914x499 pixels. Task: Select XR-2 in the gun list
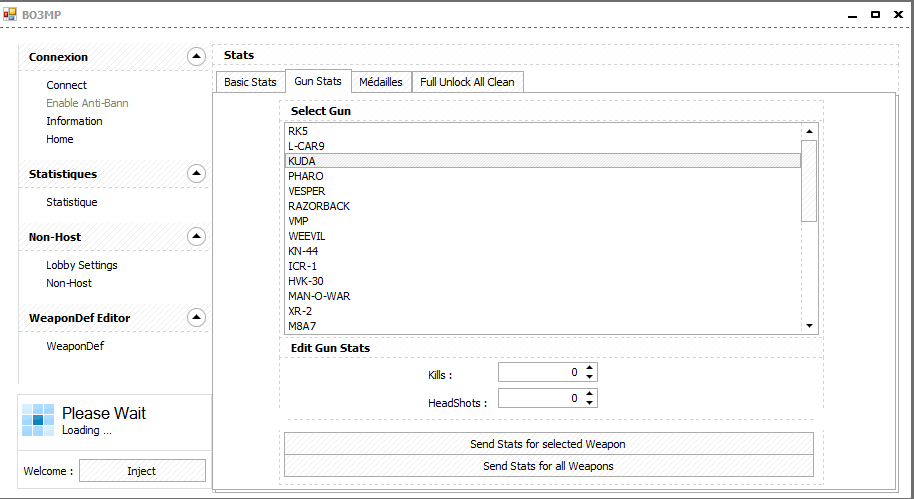point(543,311)
